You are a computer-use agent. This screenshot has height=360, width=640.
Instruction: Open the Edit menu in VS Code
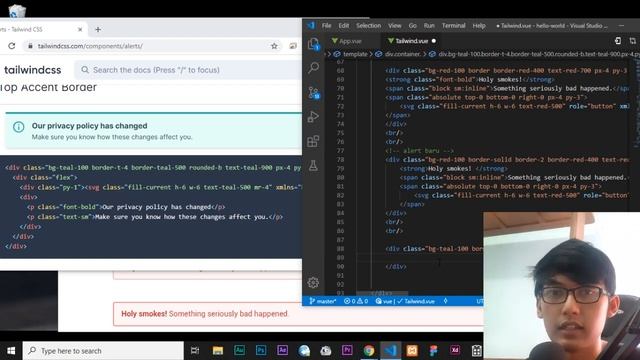(x=344, y=26)
